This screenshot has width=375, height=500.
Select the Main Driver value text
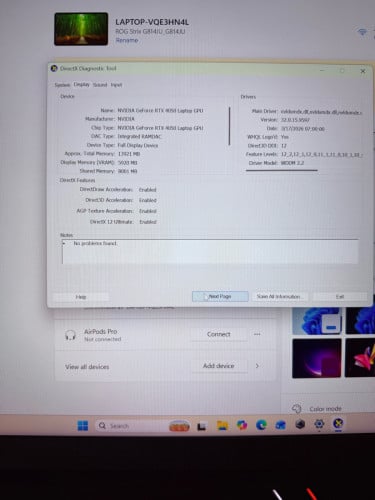pyautogui.click(x=321, y=112)
